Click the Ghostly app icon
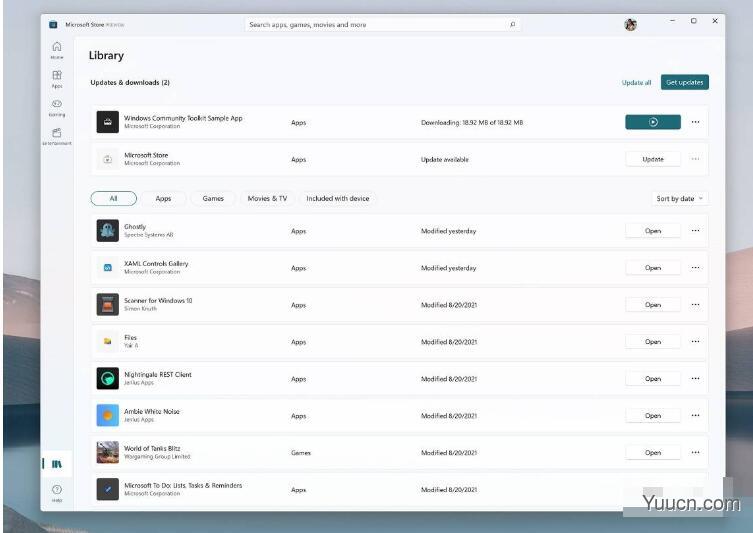The width and height of the screenshot is (753, 533). (108, 230)
